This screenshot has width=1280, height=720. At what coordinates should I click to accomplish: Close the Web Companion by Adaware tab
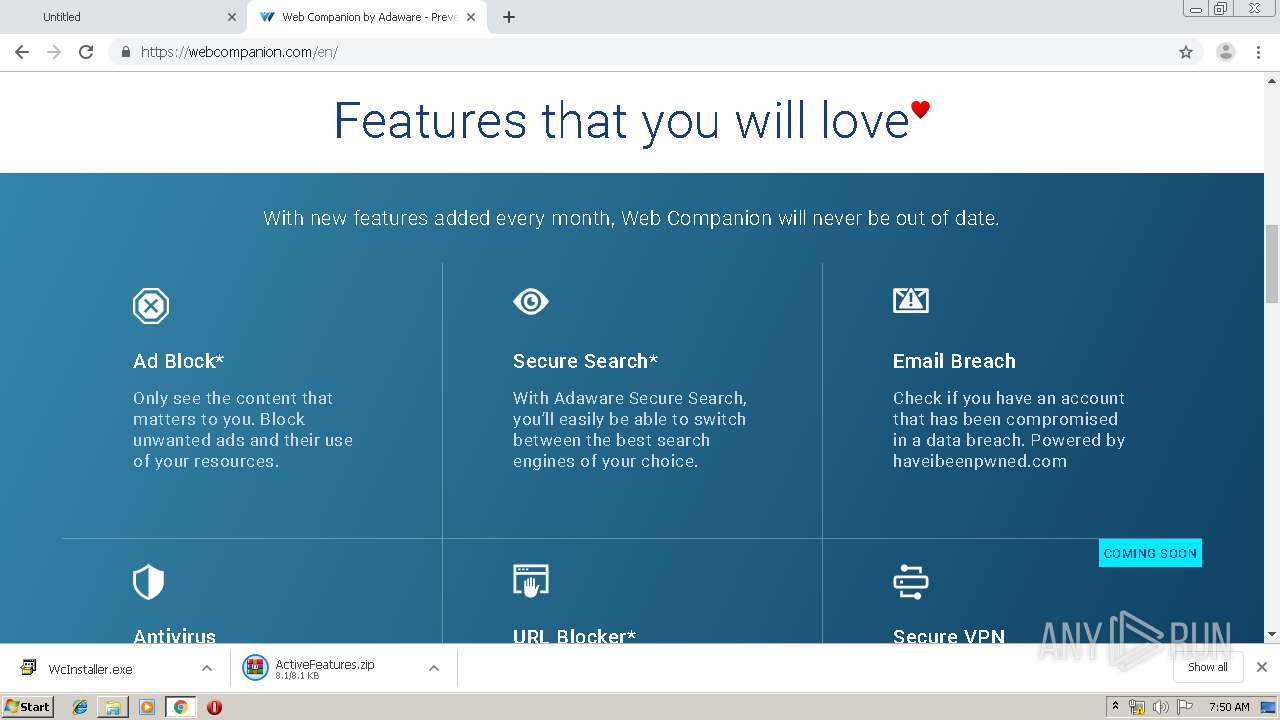coord(471,17)
